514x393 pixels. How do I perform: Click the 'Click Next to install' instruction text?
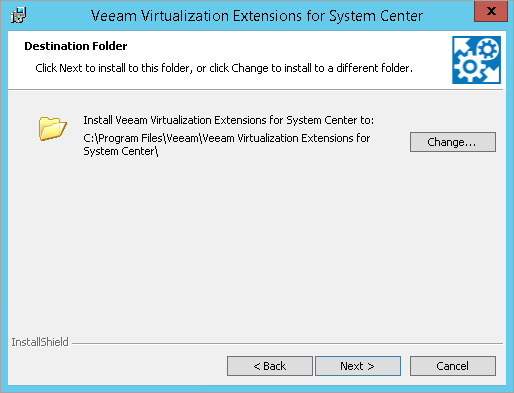point(224,68)
